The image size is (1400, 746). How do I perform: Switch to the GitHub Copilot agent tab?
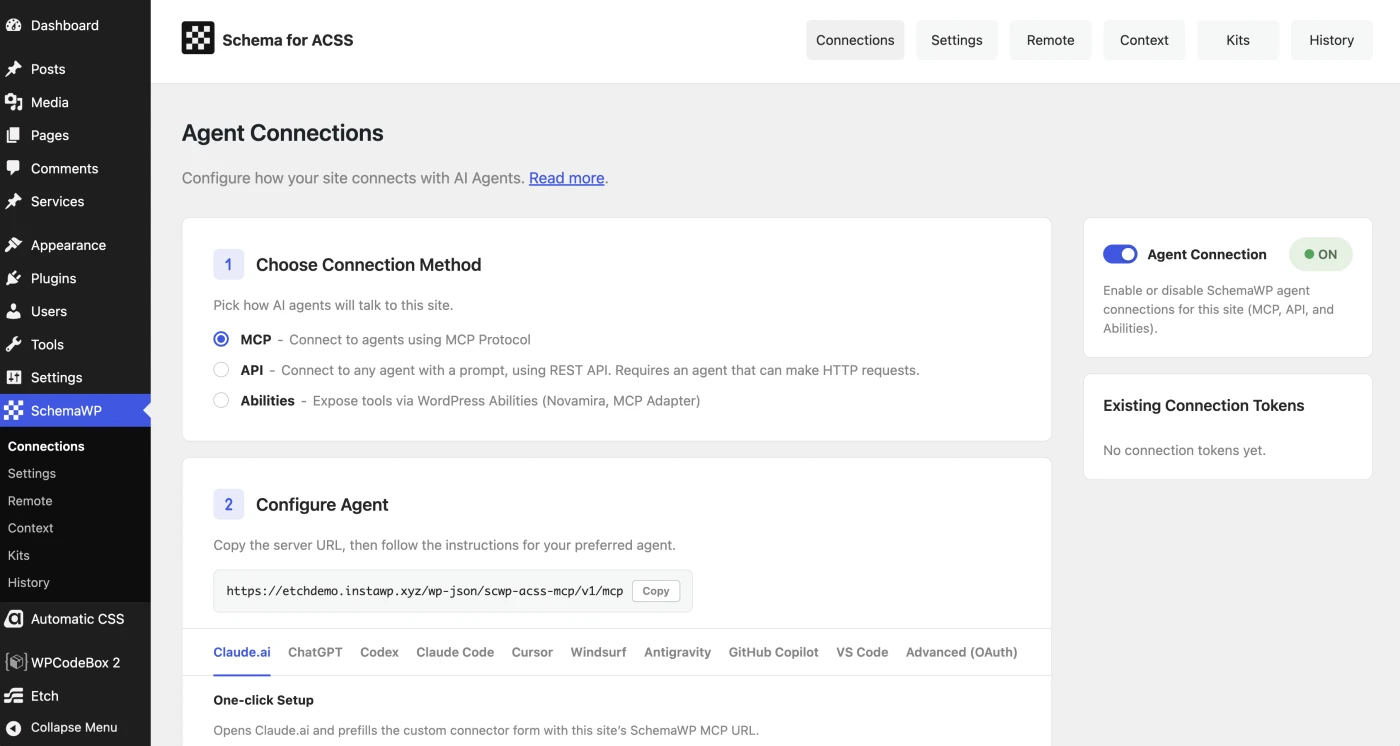click(774, 652)
